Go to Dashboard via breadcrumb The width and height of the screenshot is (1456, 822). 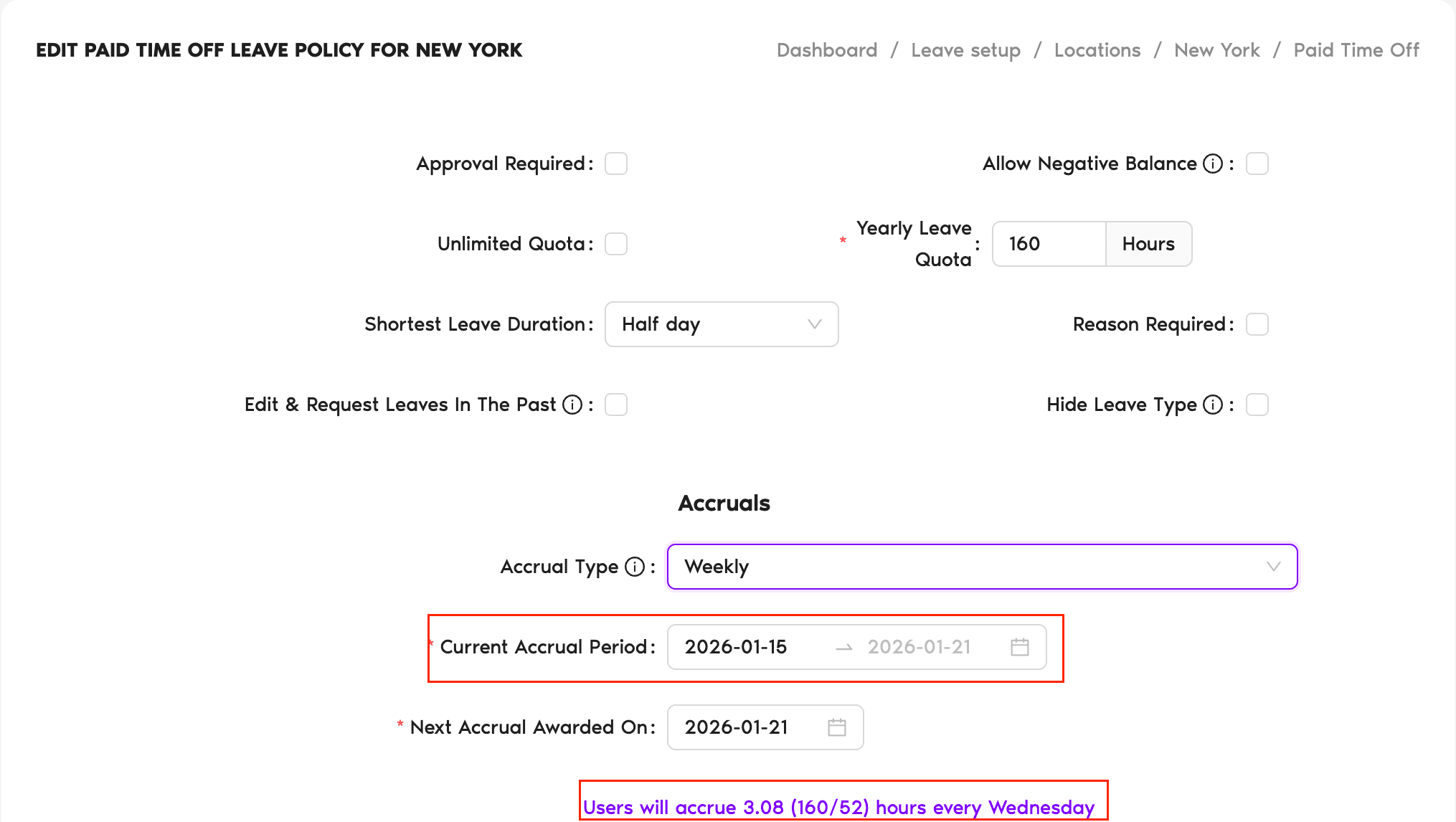(826, 50)
